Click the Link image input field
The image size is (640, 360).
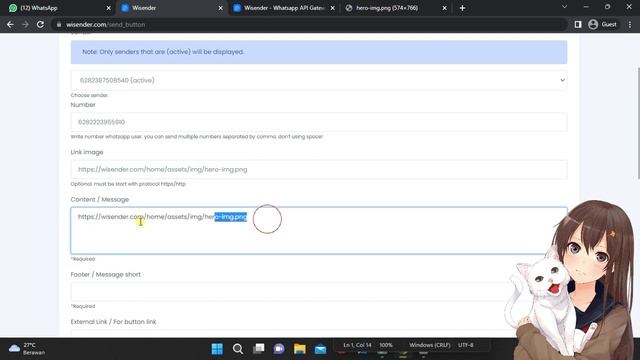tap(319, 169)
